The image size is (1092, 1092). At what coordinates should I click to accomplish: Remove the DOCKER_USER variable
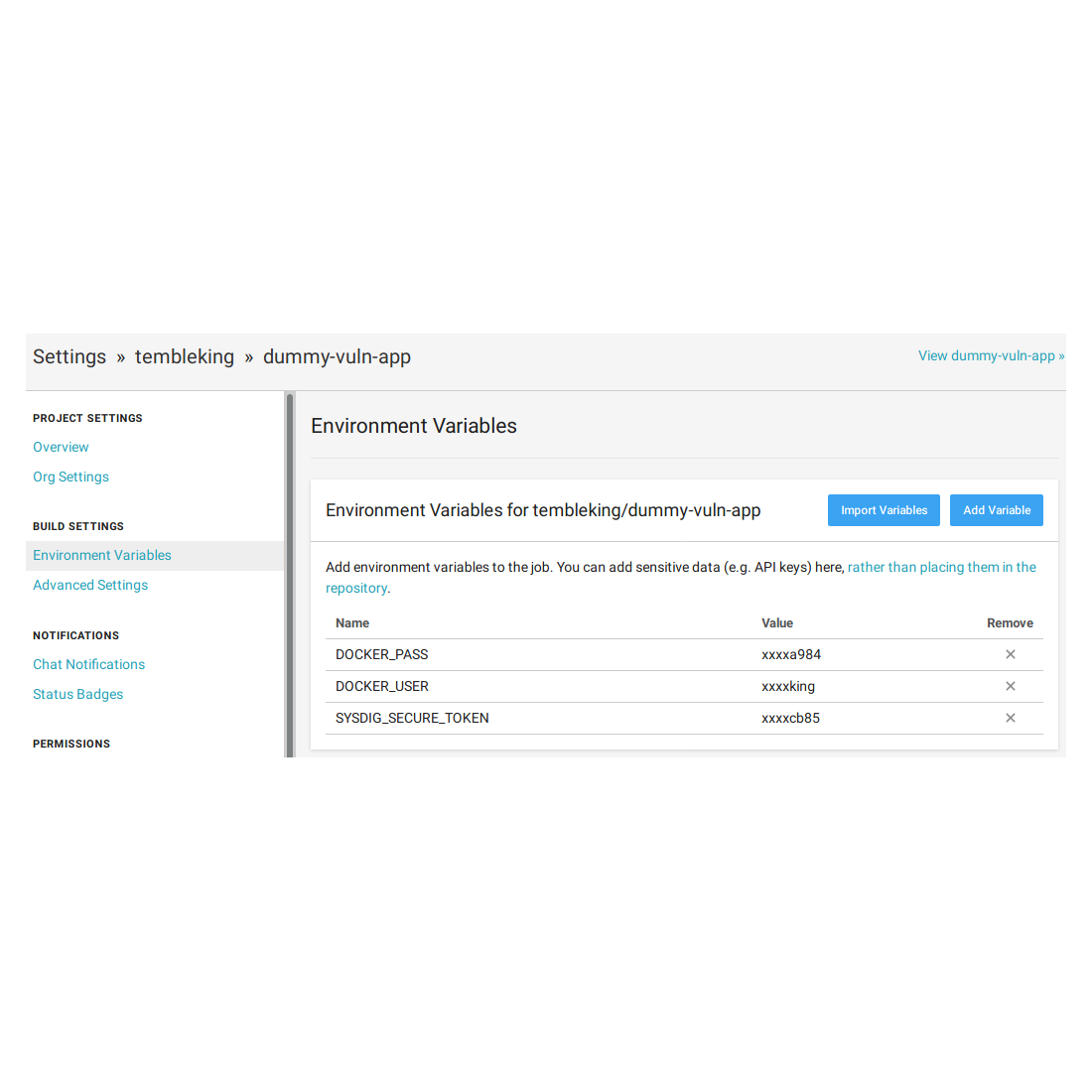tap(1010, 686)
